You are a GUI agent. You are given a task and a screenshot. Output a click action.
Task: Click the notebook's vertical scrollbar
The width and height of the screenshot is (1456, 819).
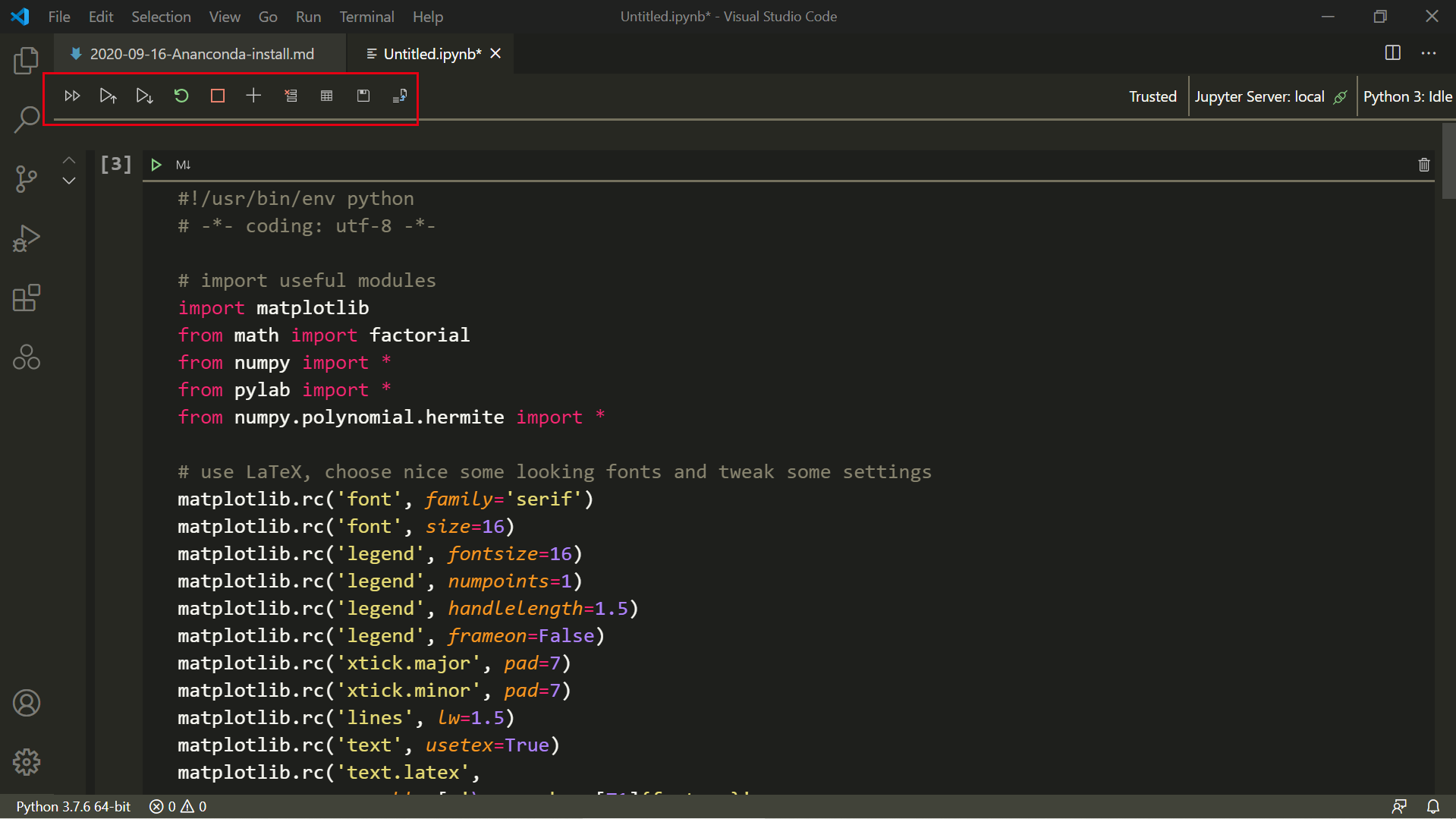coord(1448,160)
